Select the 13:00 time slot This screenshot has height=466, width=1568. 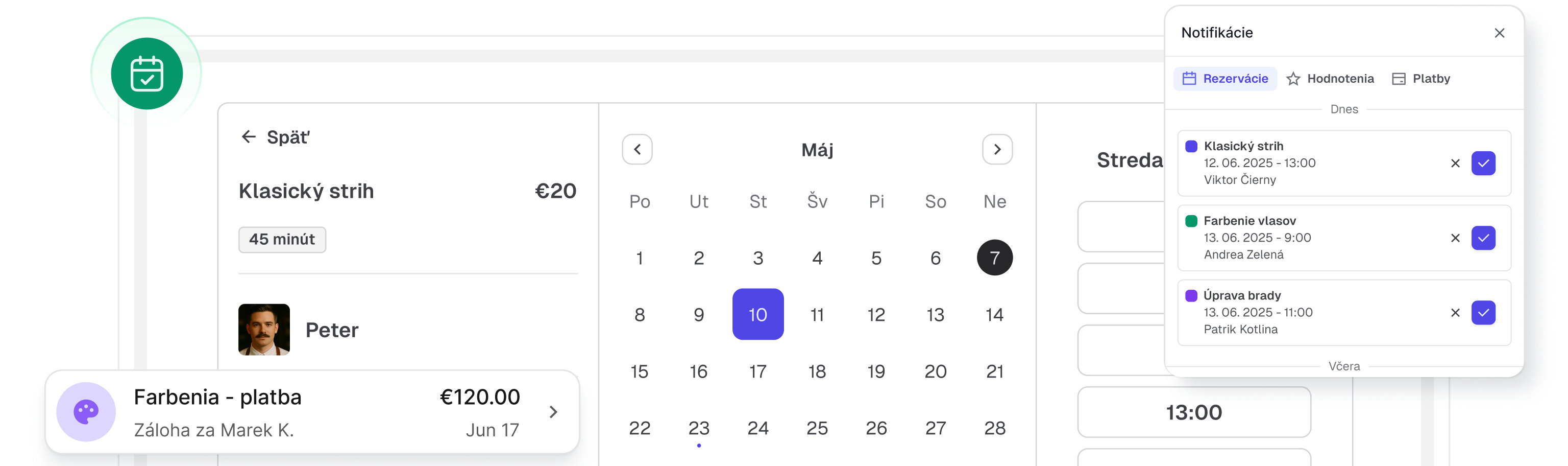[1194, 412]
